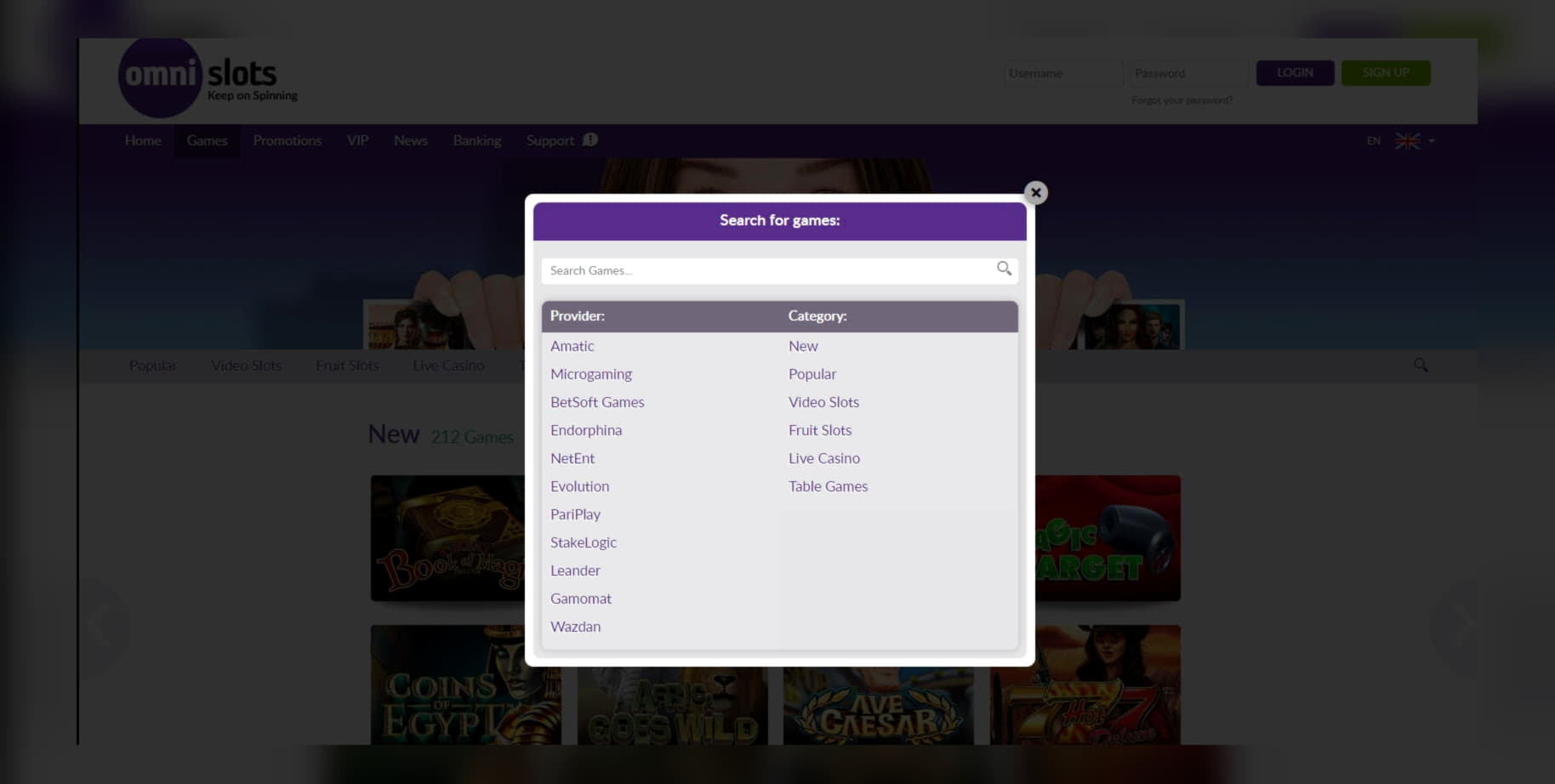The height and width of the screenshot is (784, 1555).
Task: Click the magnifier icon in search field
Action: click(1004, 269)
